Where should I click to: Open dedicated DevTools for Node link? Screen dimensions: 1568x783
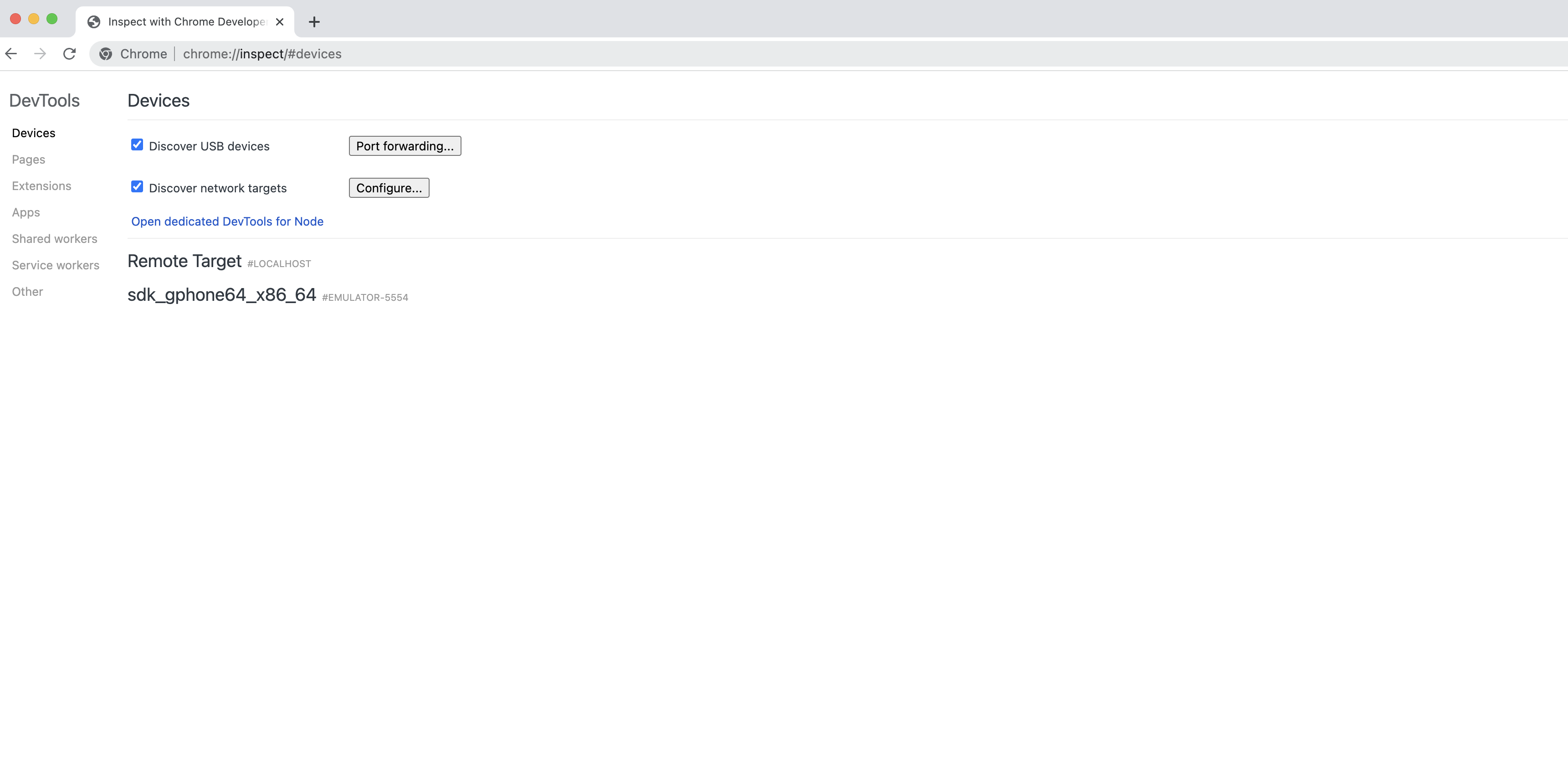227,222
